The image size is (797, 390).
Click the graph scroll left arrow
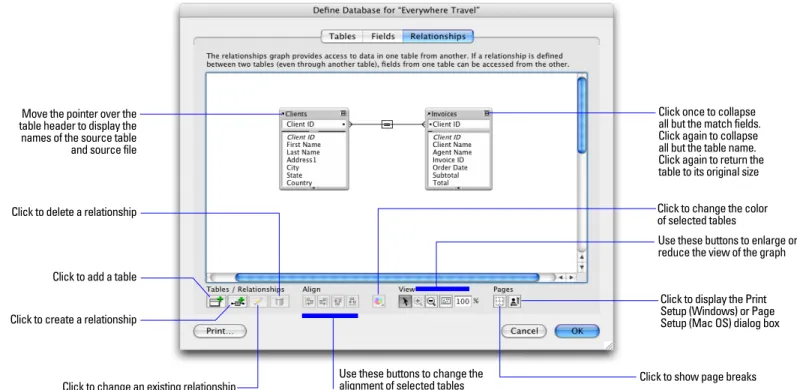click(561, 278)
